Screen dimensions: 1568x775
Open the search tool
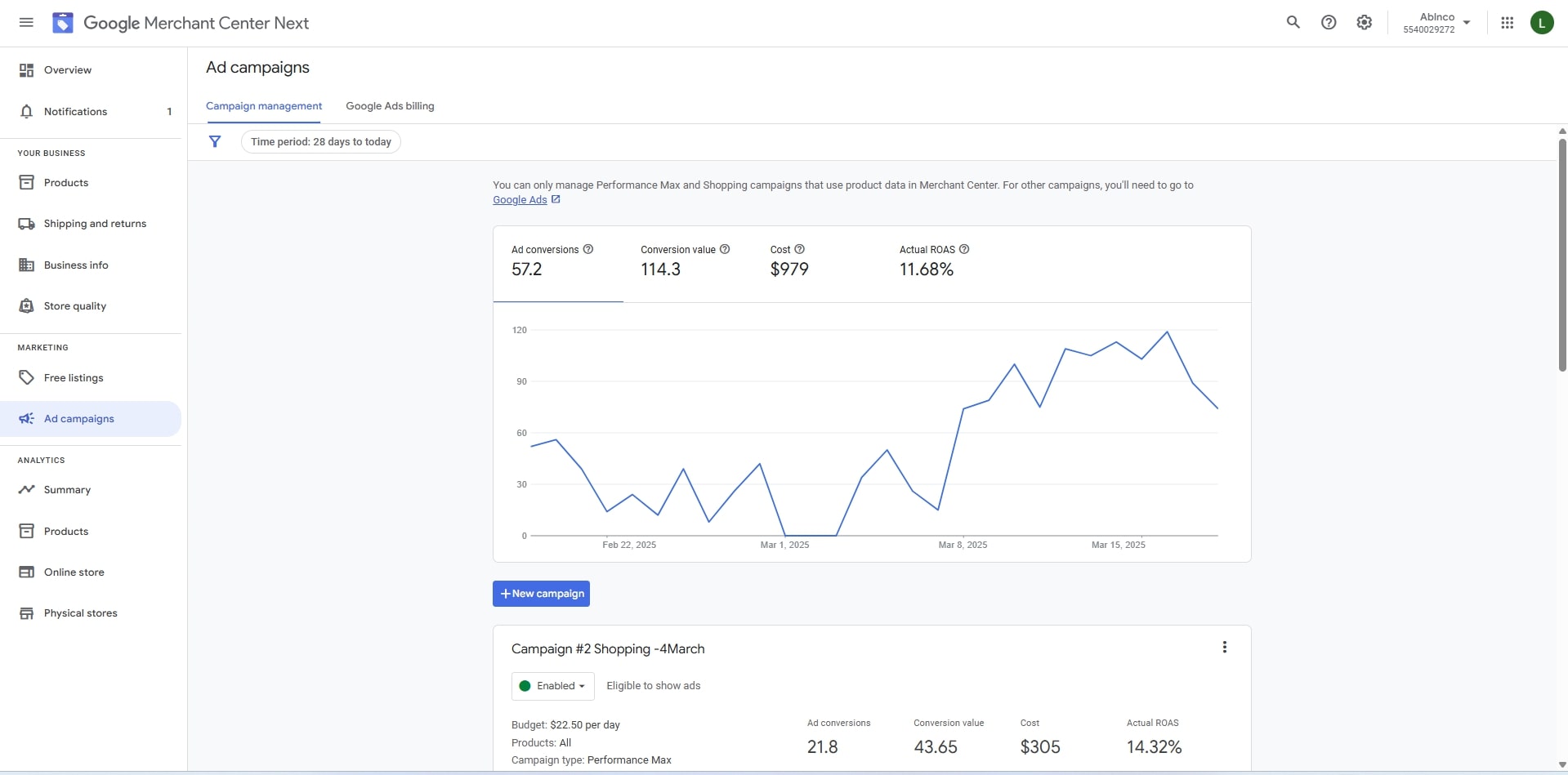(x=1293, y=23)
